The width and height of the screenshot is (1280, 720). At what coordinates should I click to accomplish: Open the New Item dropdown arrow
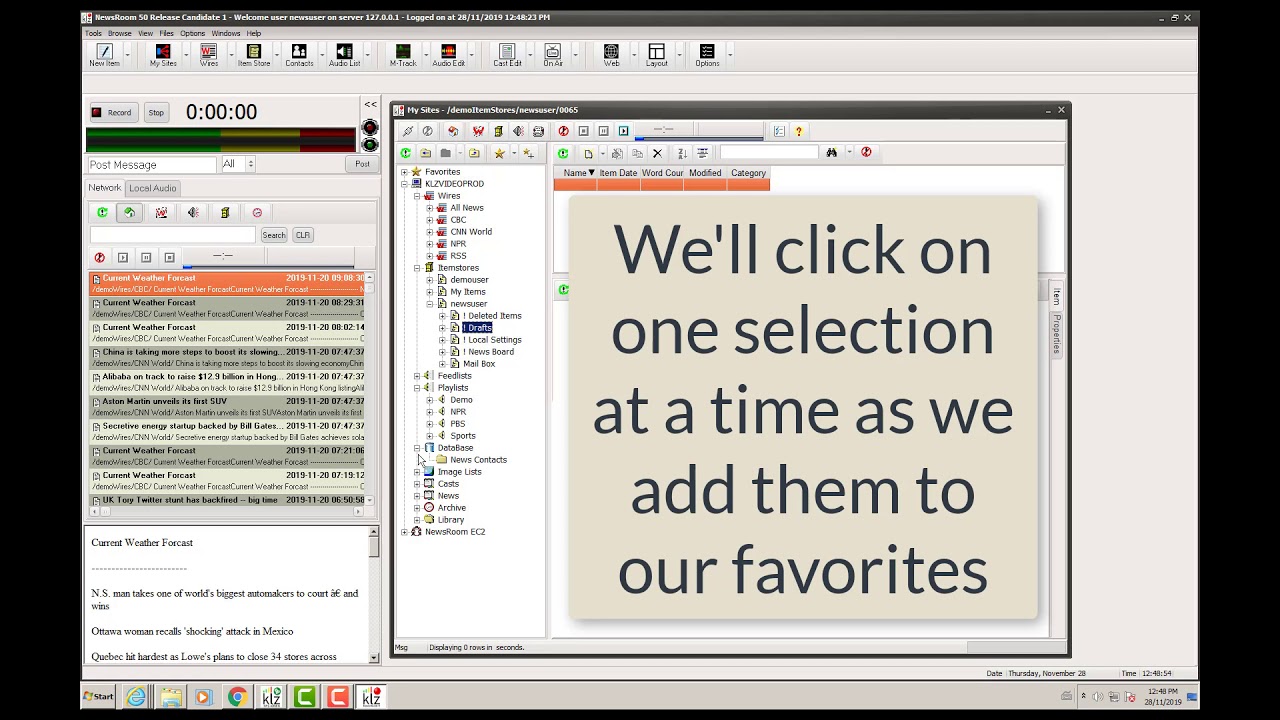pyautogui.click(x=127, y=55)
